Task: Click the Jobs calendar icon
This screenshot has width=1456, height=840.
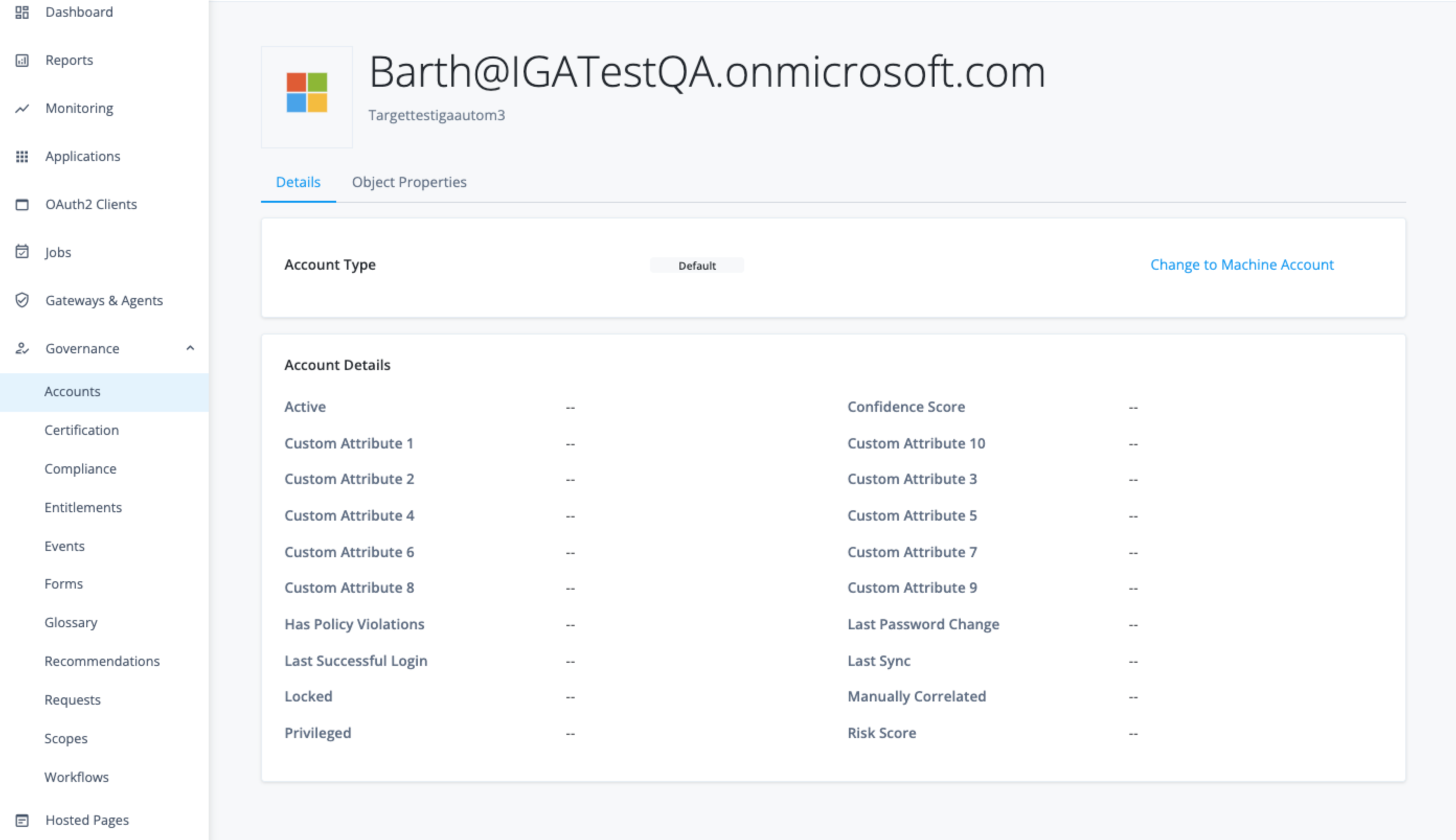Action: pos(22,252)
